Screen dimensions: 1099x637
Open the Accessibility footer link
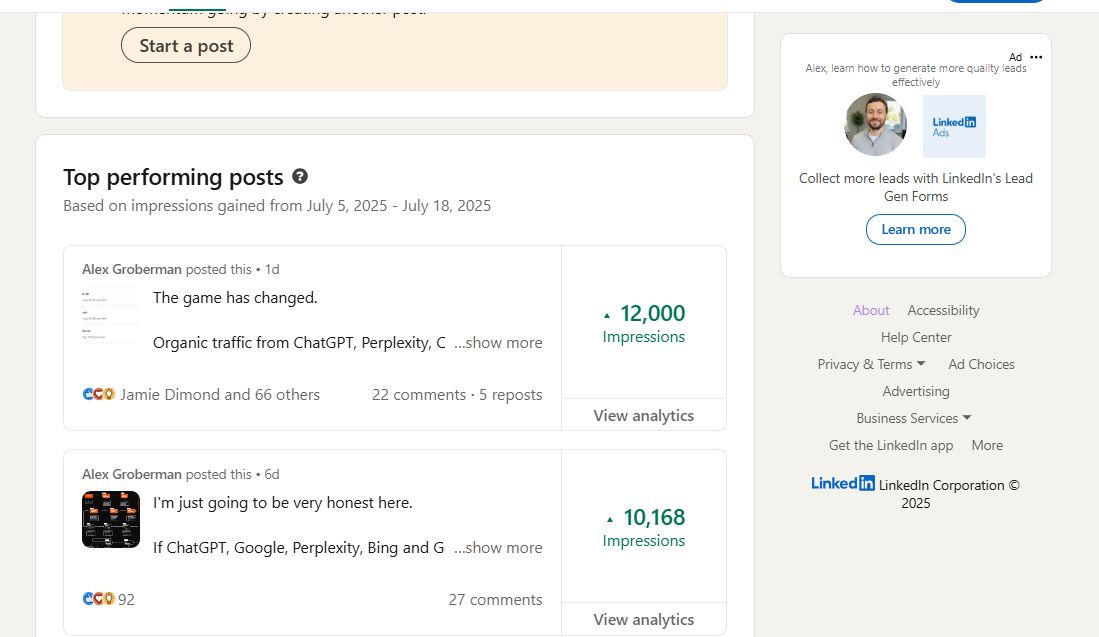click(x=943, y=310)
